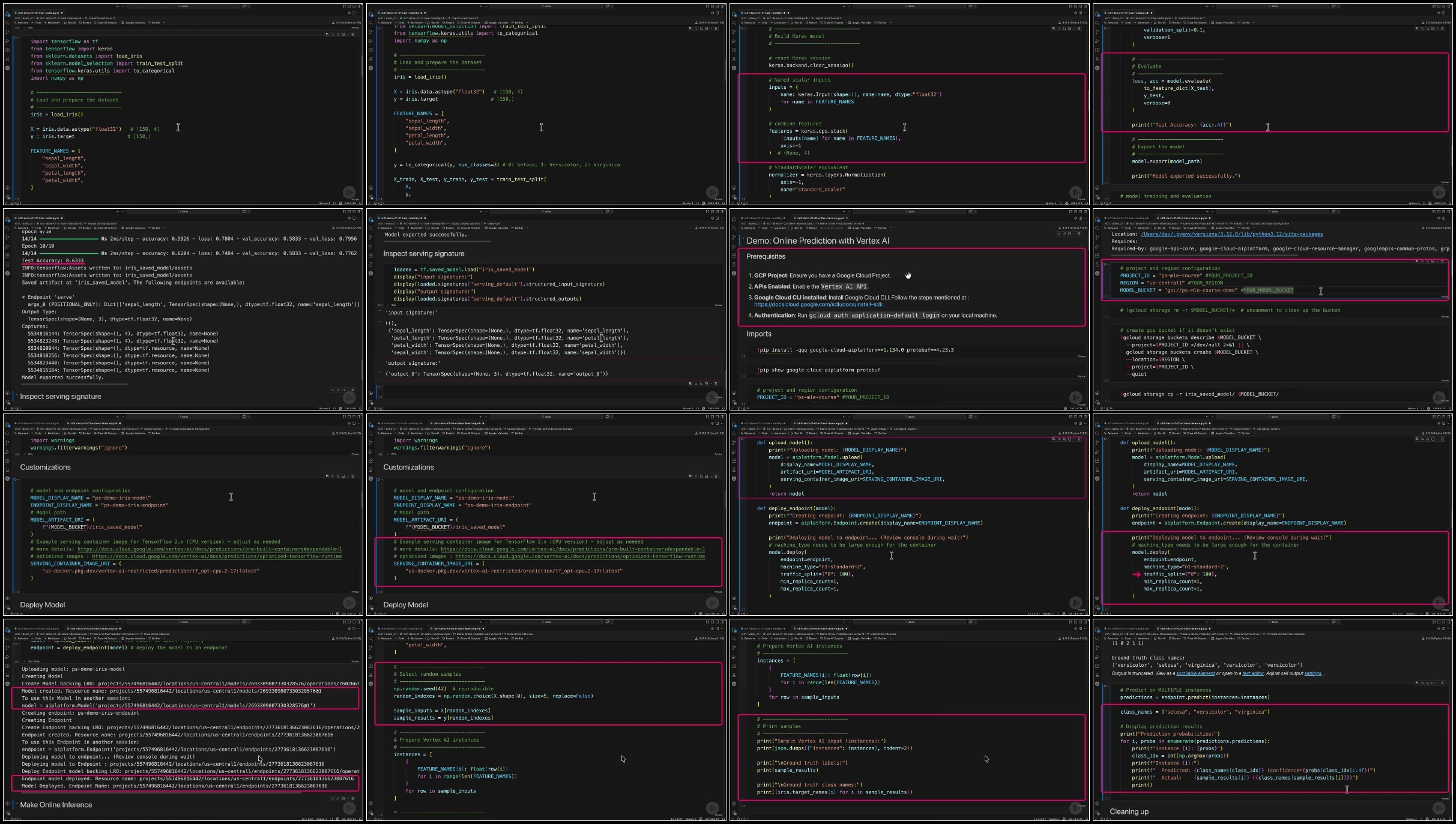Click remote indicator in 'Select random samples' frame status bar
1456x824 pixels.
(x=369, y=819)
